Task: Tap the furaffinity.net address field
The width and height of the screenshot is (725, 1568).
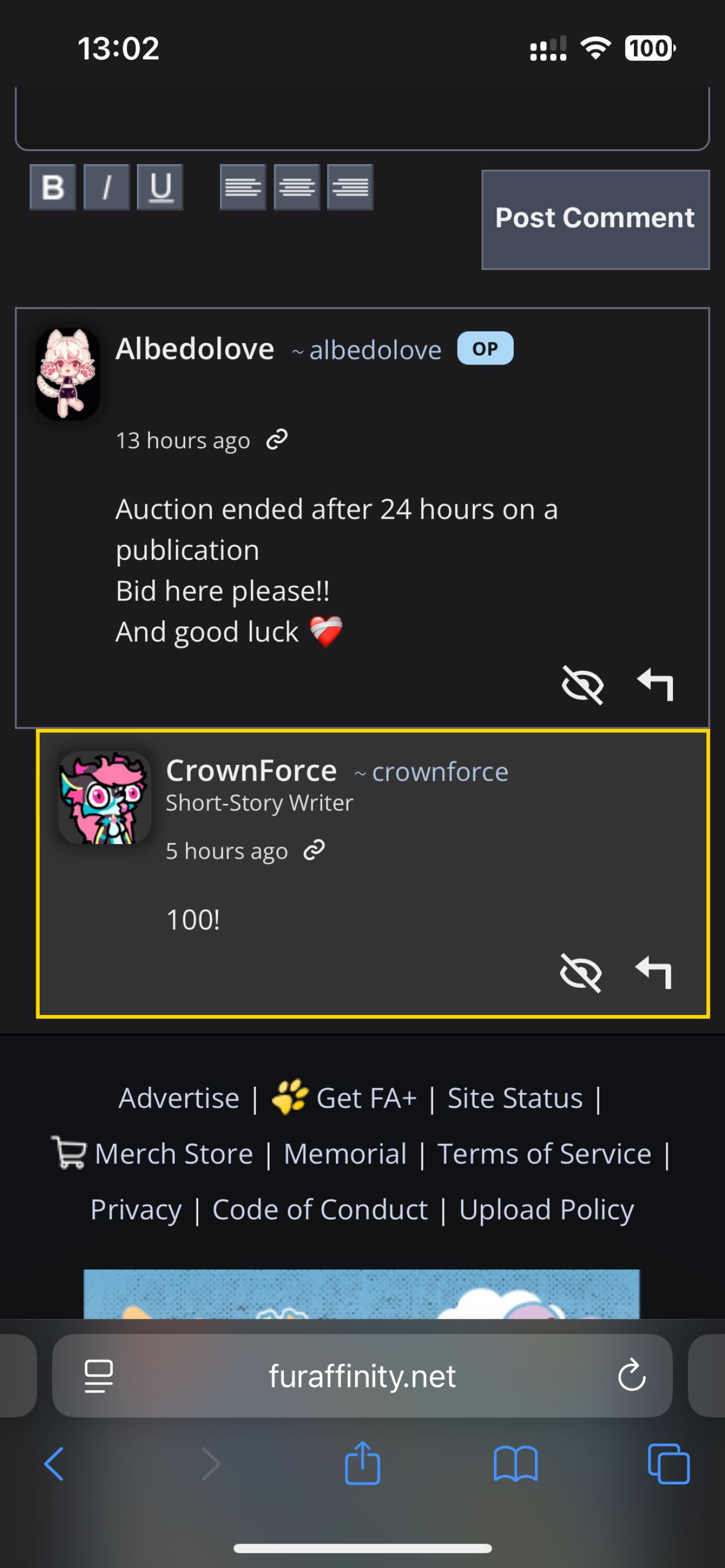Action: pos(362,1376)
